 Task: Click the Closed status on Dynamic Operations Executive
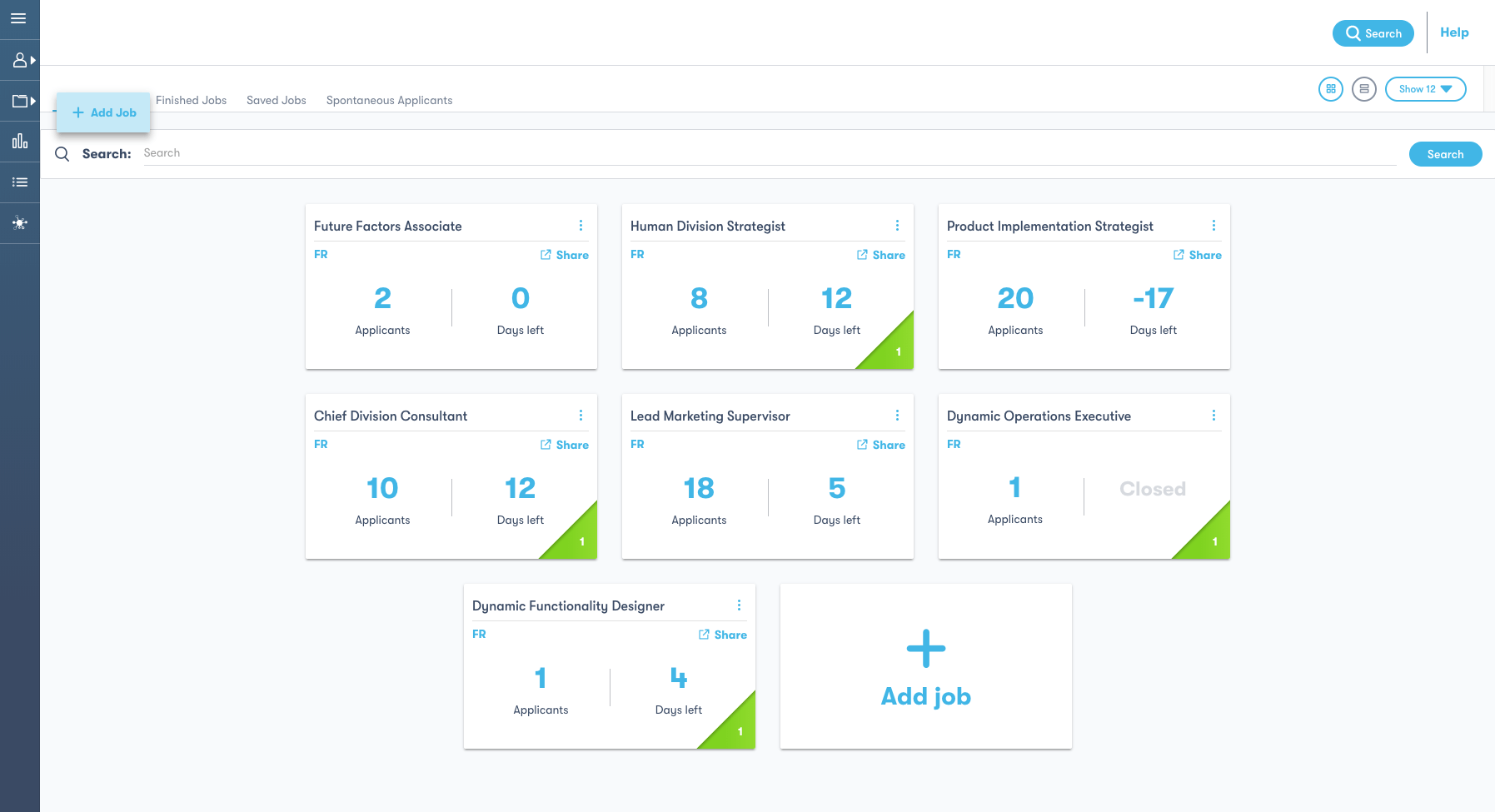(1153, 489)
